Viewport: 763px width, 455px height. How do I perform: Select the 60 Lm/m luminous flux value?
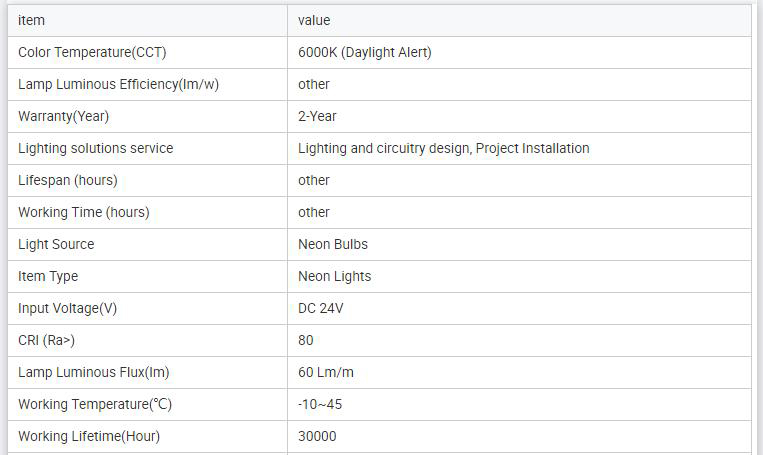326,372
